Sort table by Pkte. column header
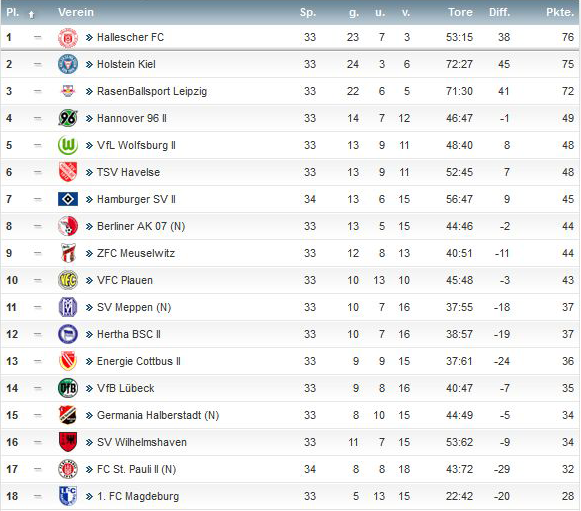Viewport: 581px width, 511px height. (560, 12)
